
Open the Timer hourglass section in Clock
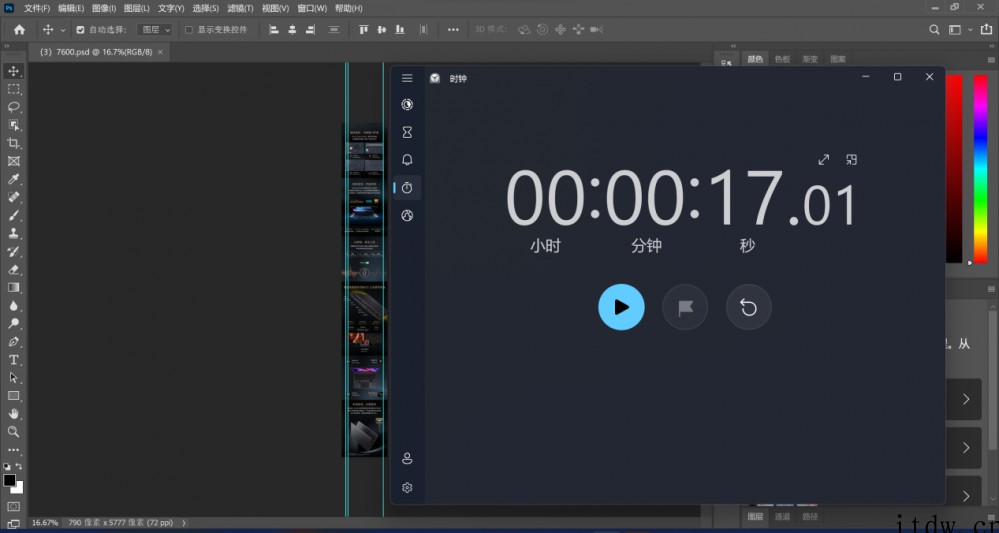(x=407, y=132)
